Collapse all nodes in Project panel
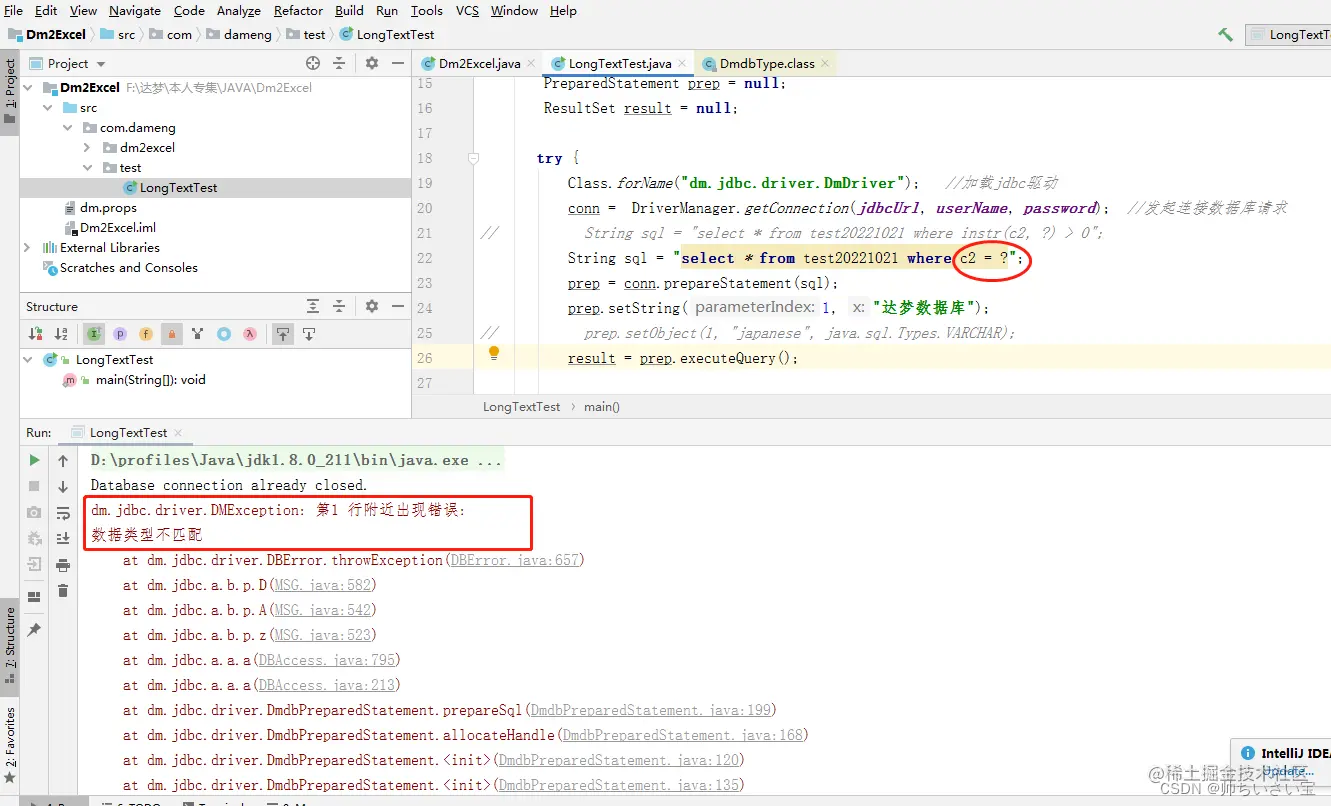This screenshot has width=1331, height=806. [x=339, y=63]
